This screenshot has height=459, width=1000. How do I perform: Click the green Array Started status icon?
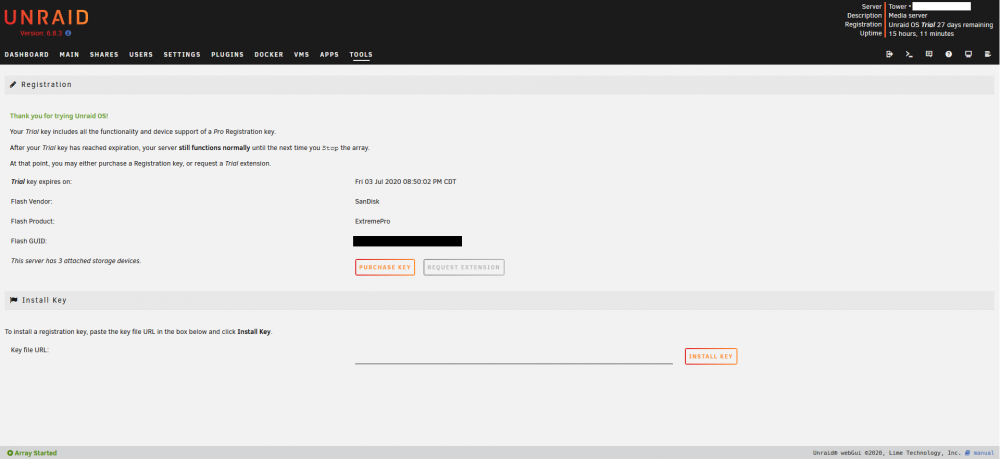10,453
